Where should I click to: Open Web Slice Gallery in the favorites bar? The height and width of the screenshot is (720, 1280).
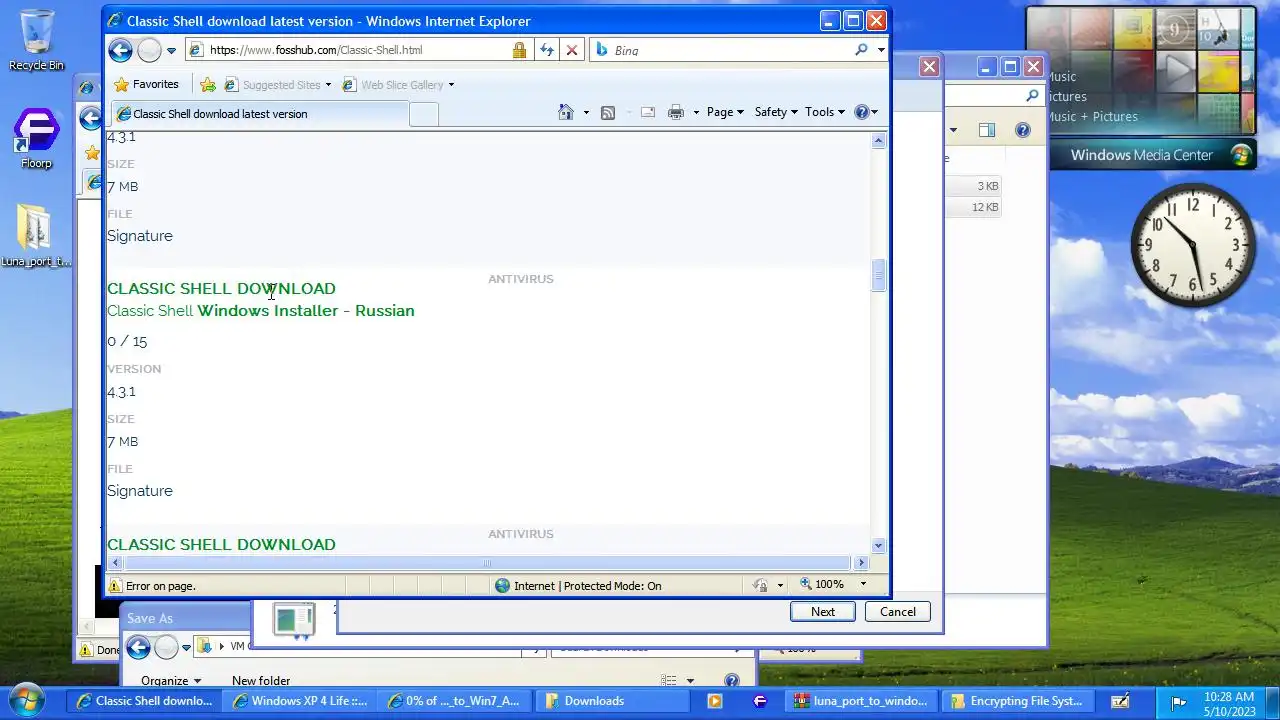398,85
